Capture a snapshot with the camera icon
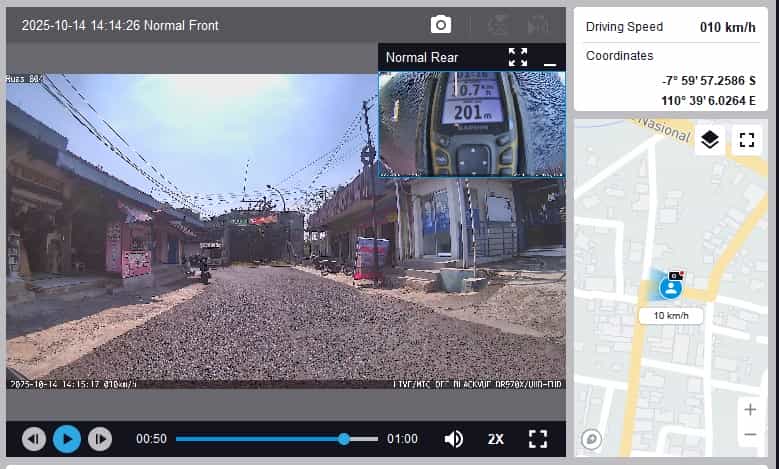The image size is (779, 469). [440, 25]
